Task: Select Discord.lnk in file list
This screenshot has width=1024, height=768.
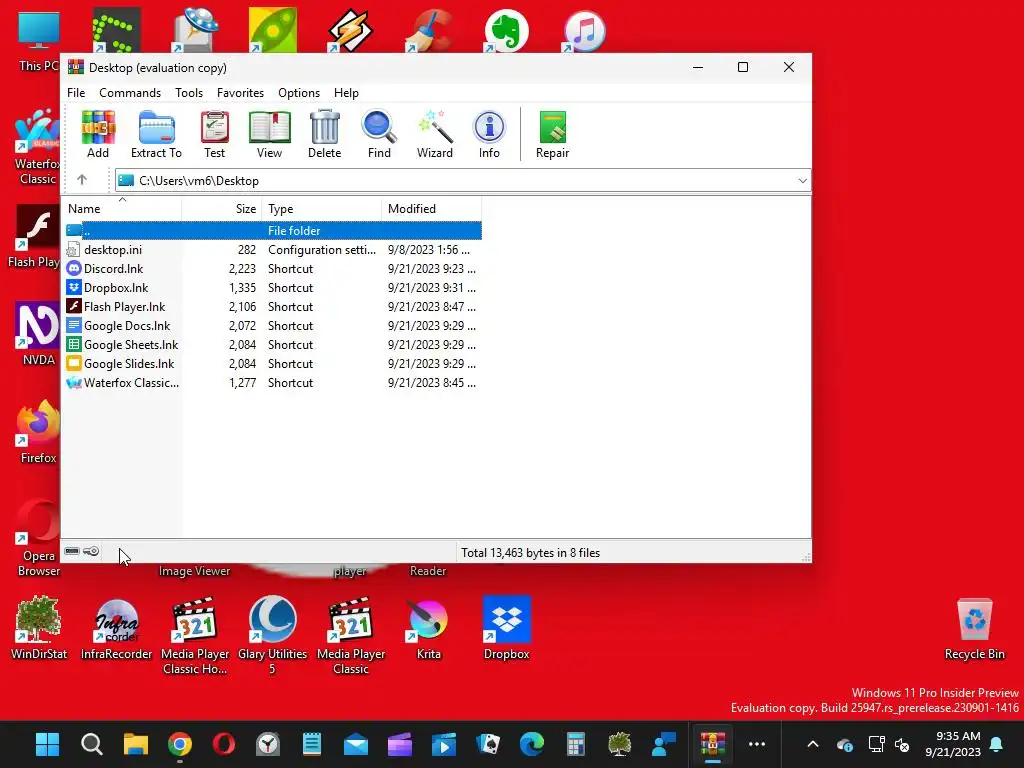Action: [x=272, y=268]
